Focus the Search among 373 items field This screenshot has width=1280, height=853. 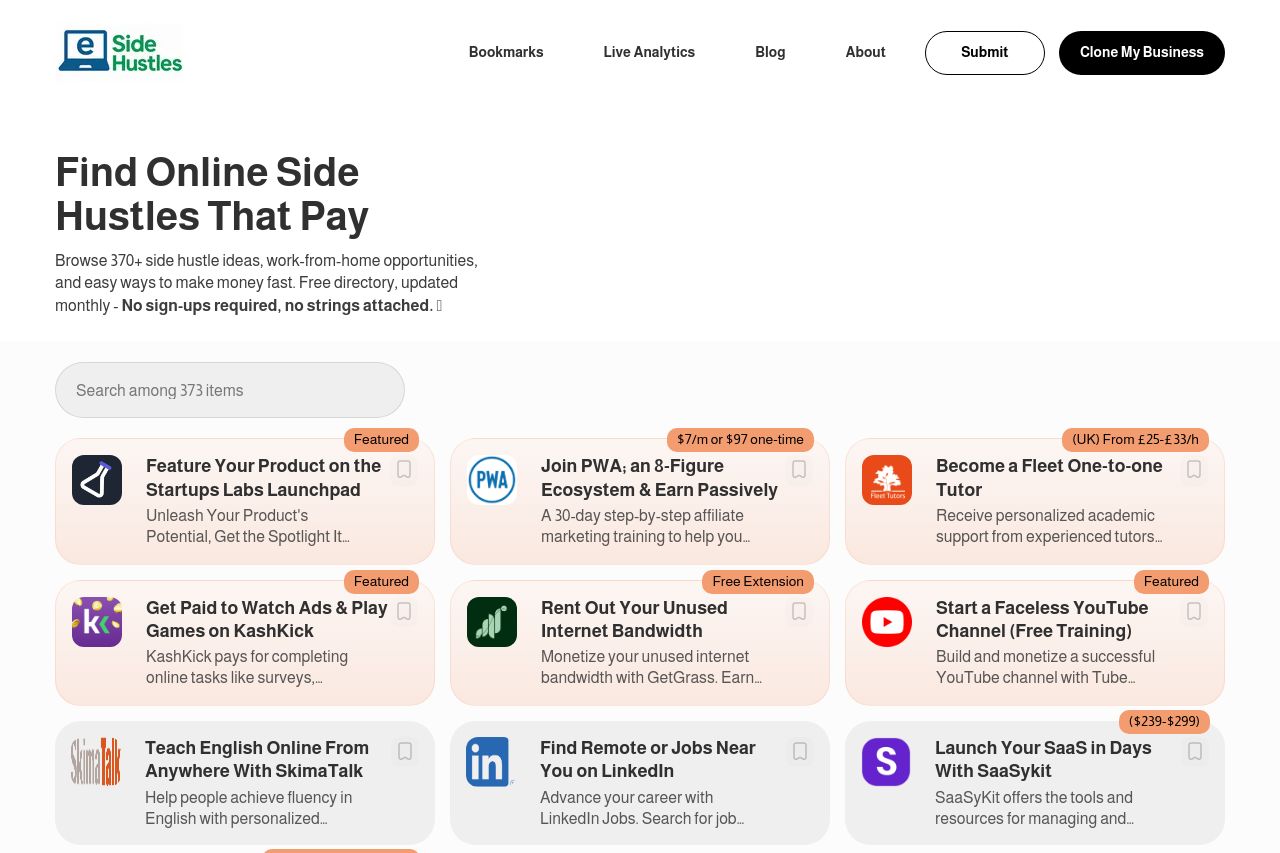point(230,390)
